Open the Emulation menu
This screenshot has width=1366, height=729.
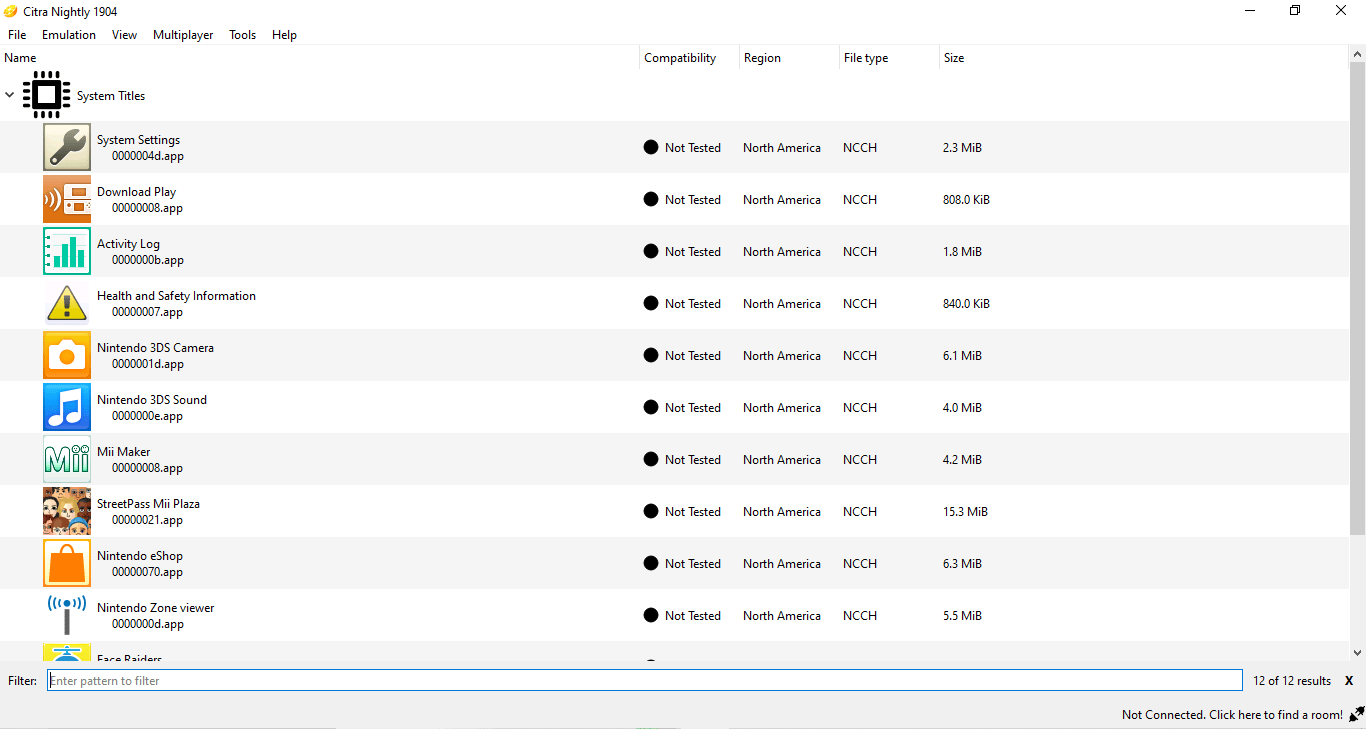(x=69, y=35)
